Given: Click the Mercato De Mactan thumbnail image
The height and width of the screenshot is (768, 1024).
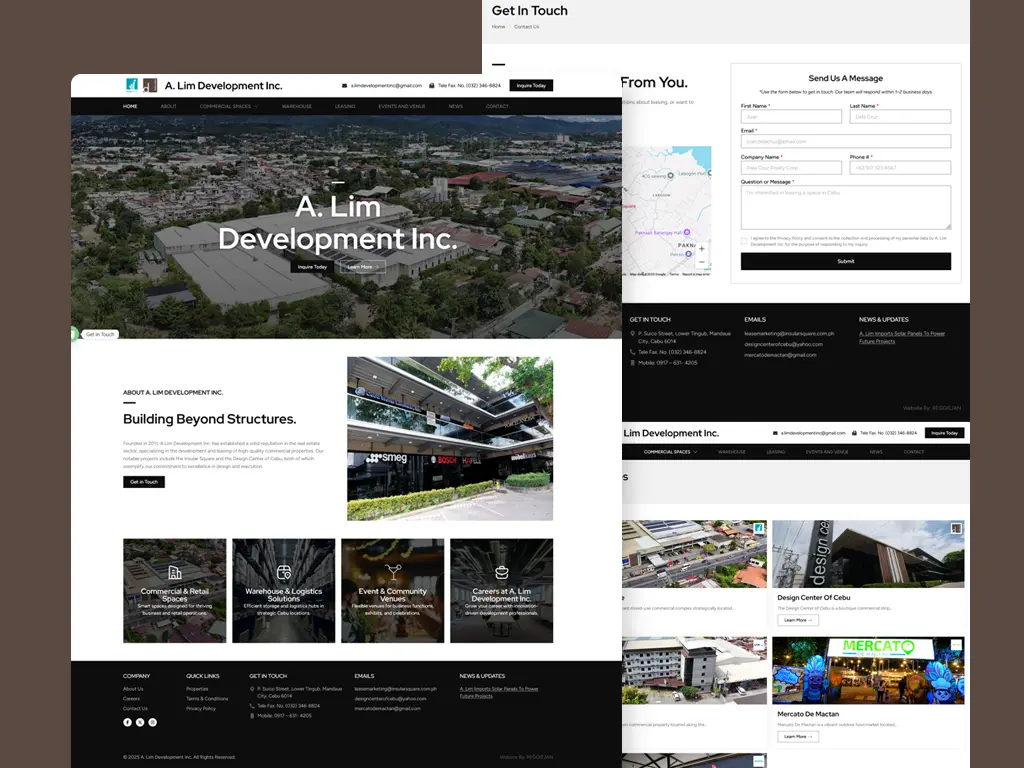Looking at the screenshot, I should (868, 670).
